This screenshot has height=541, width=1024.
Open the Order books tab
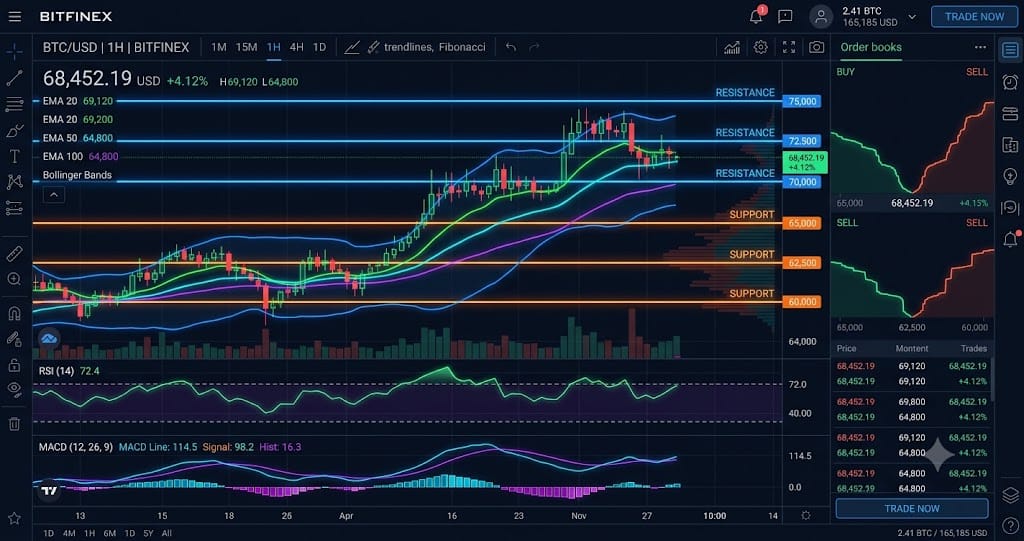pyautogui.click(x=871, y=47)
